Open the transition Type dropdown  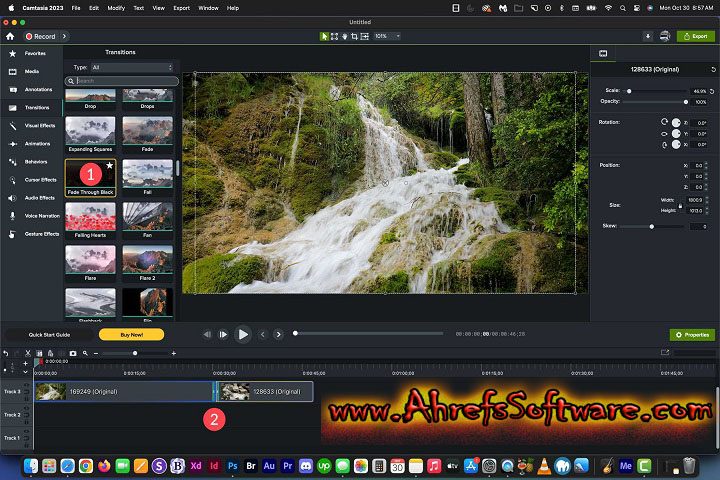pos(132,68)
